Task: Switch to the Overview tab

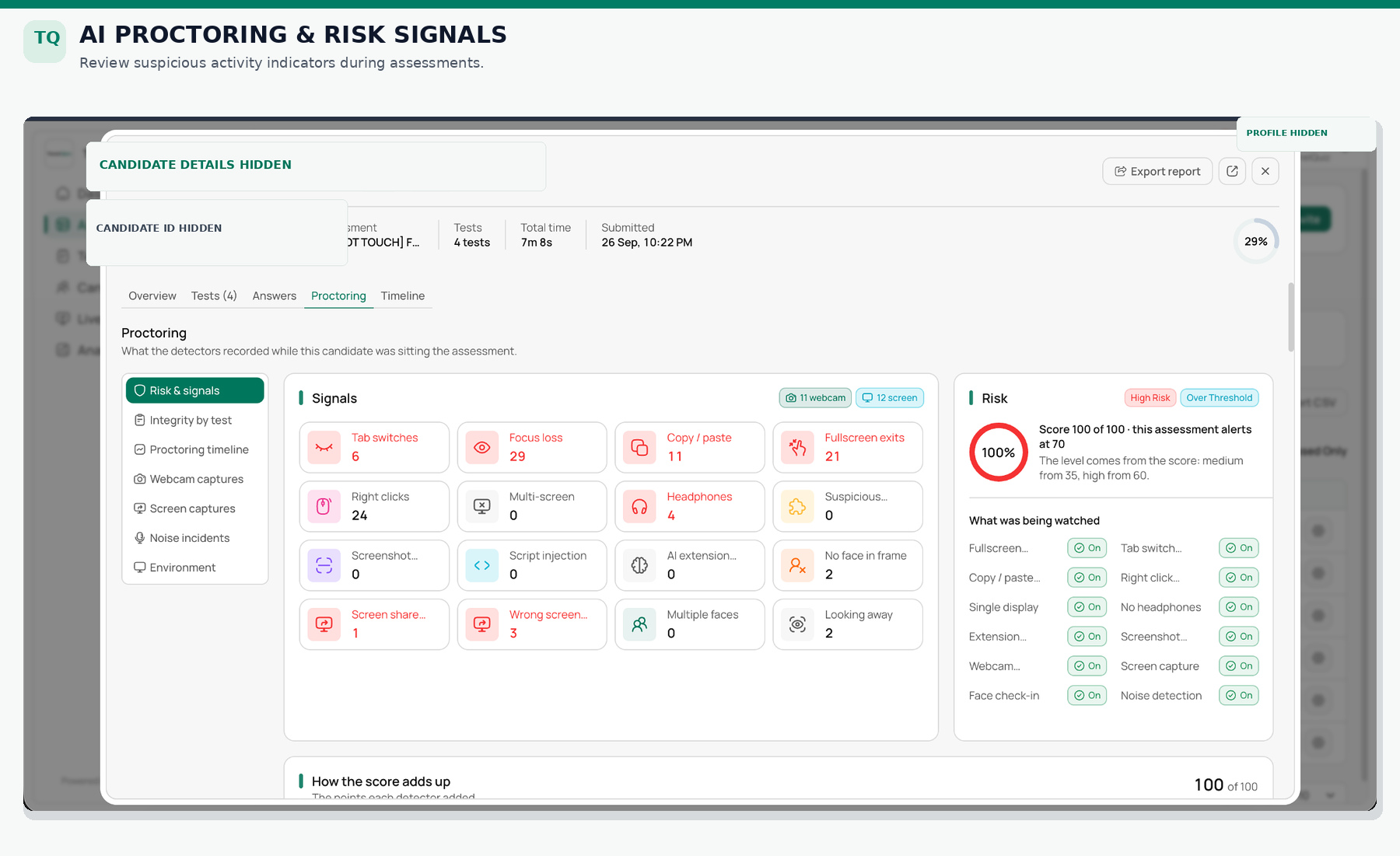Action: click(152, 296)
